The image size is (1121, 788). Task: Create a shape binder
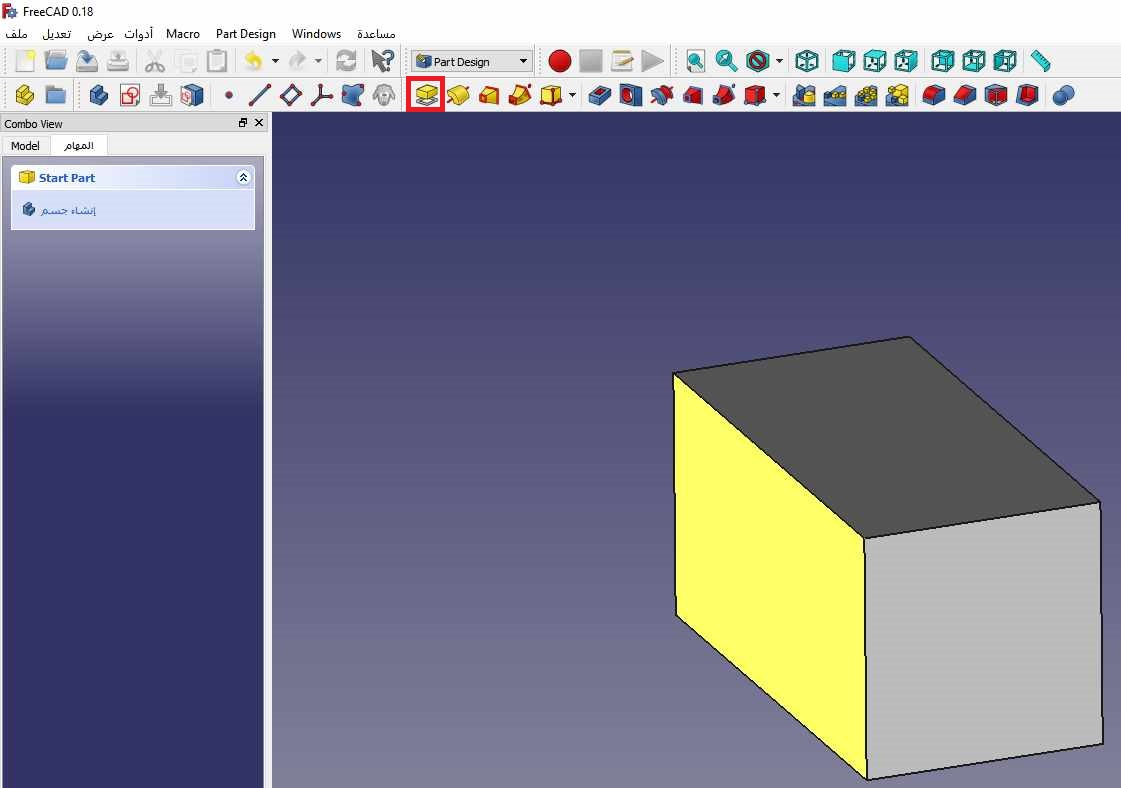352,94
